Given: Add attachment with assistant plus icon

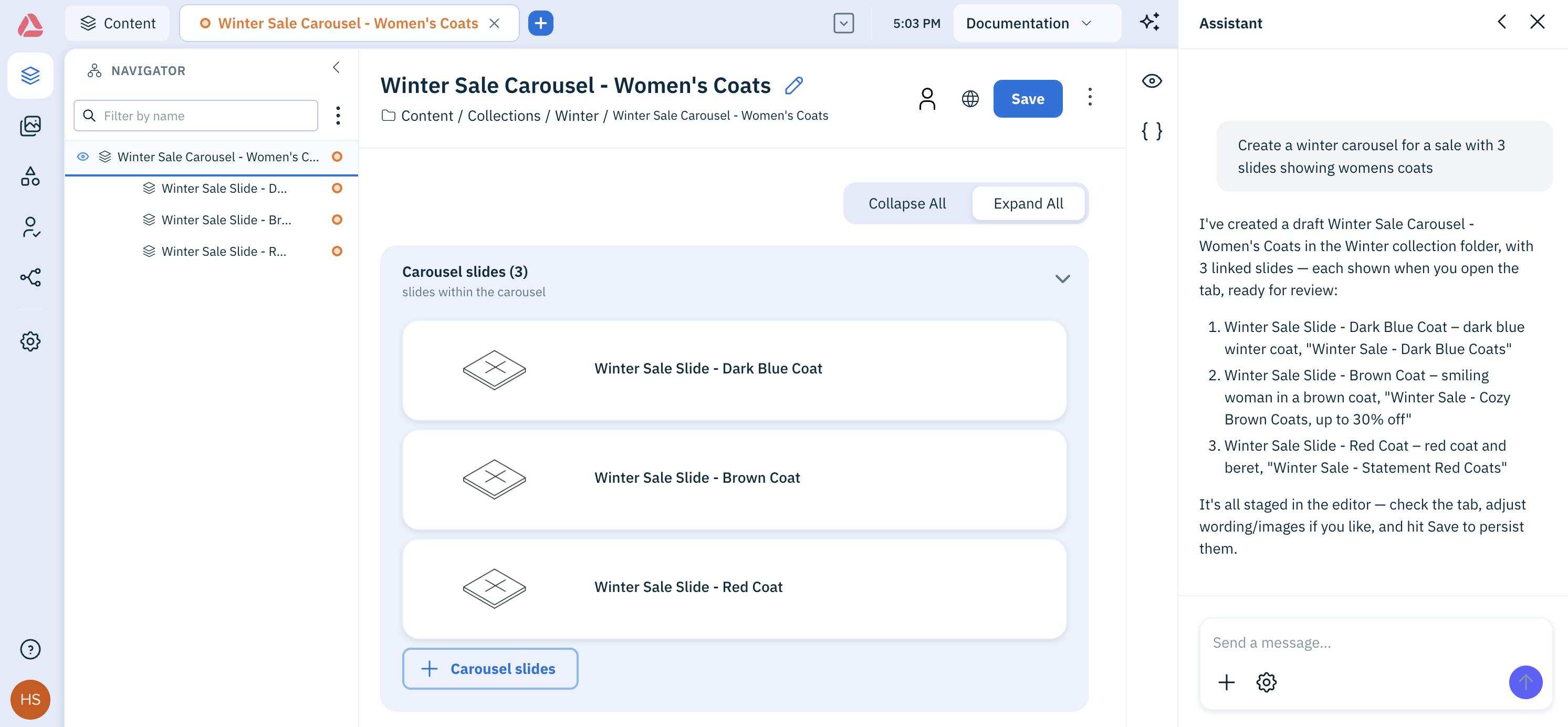Looking at the screenshot, I should point(1227,682).
